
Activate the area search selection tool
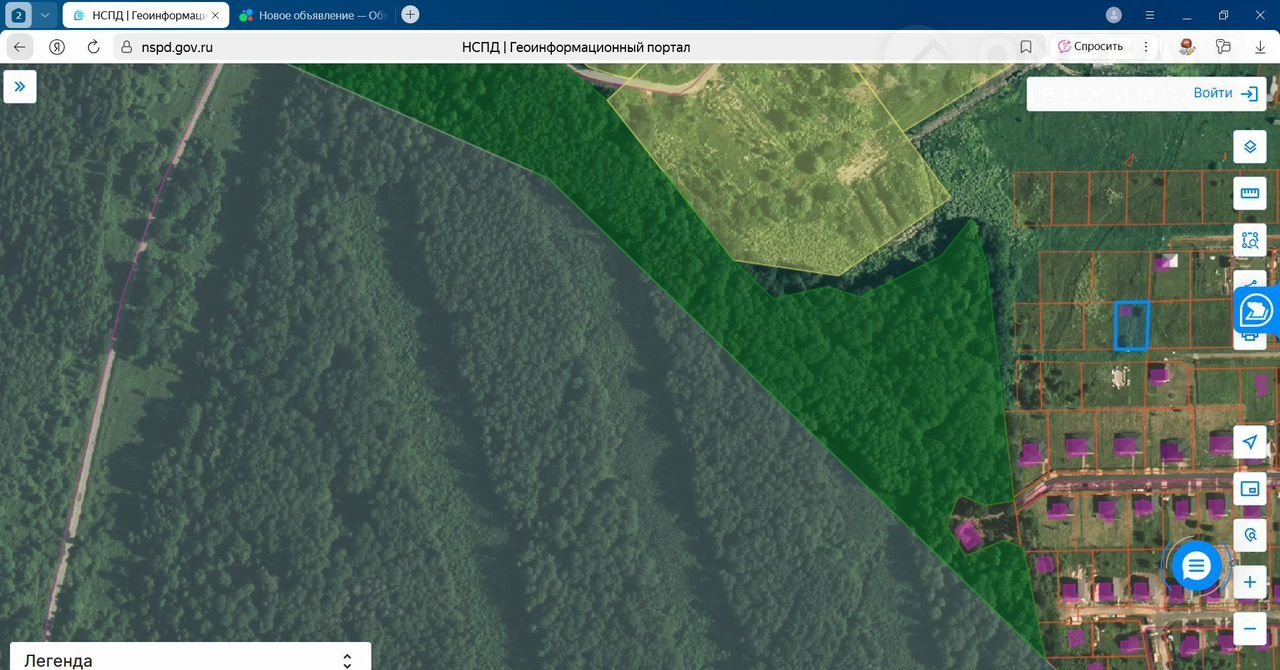1249,240
